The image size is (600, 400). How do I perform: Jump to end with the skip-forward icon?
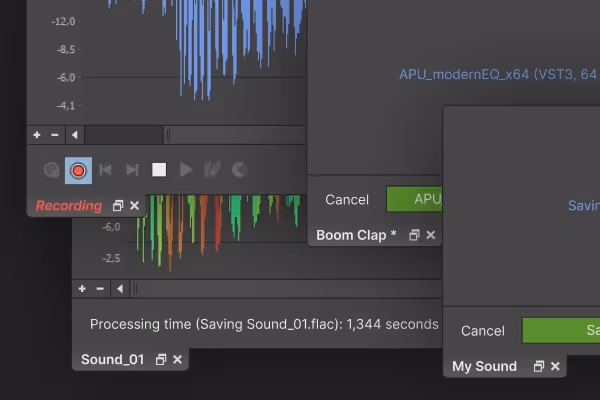[132, 170]
